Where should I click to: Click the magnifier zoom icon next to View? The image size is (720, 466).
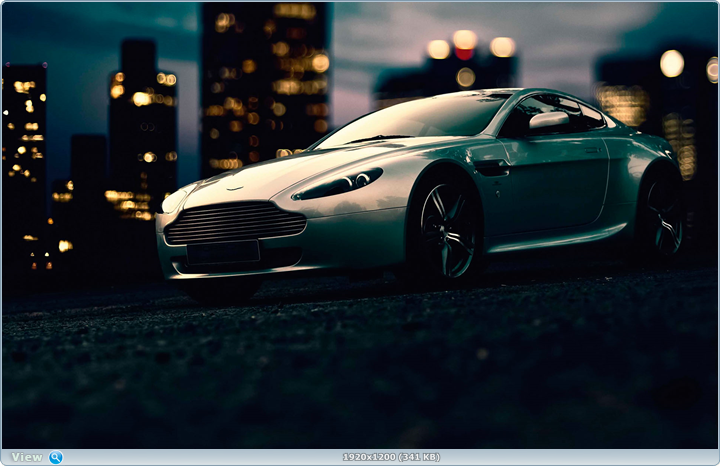[56, 457]
